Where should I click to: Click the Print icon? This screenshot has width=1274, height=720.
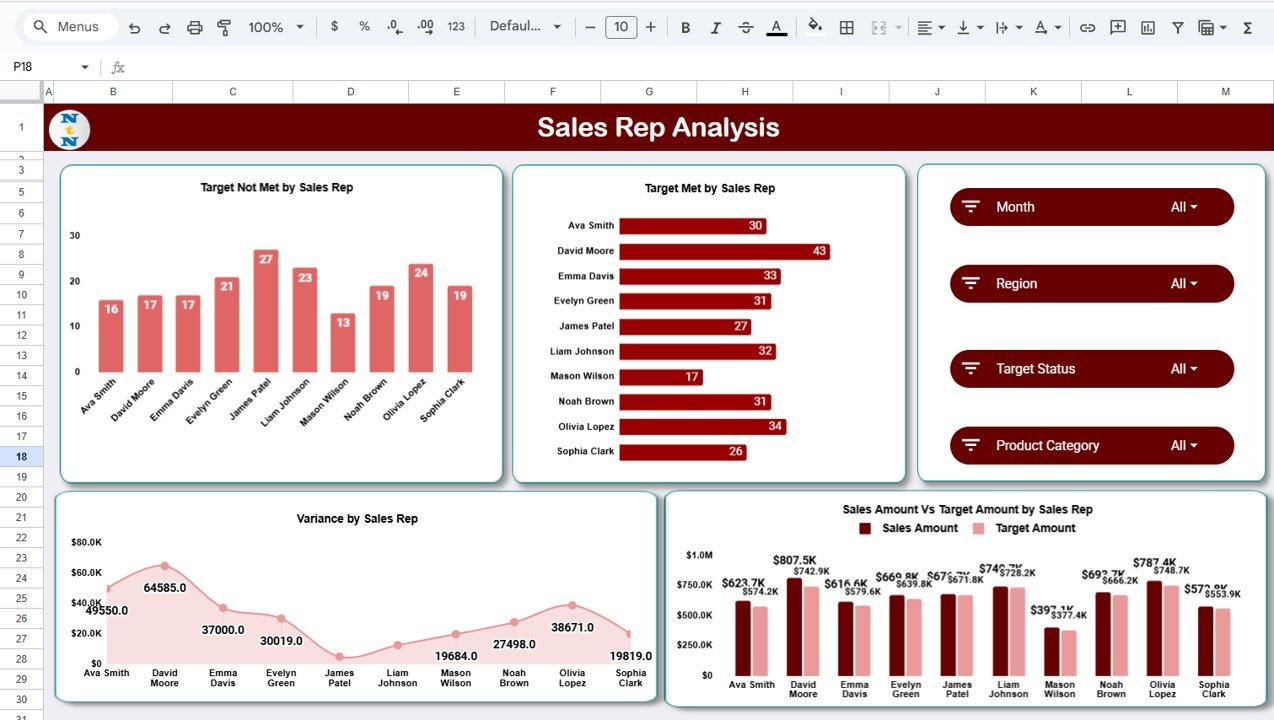(194, 27)
